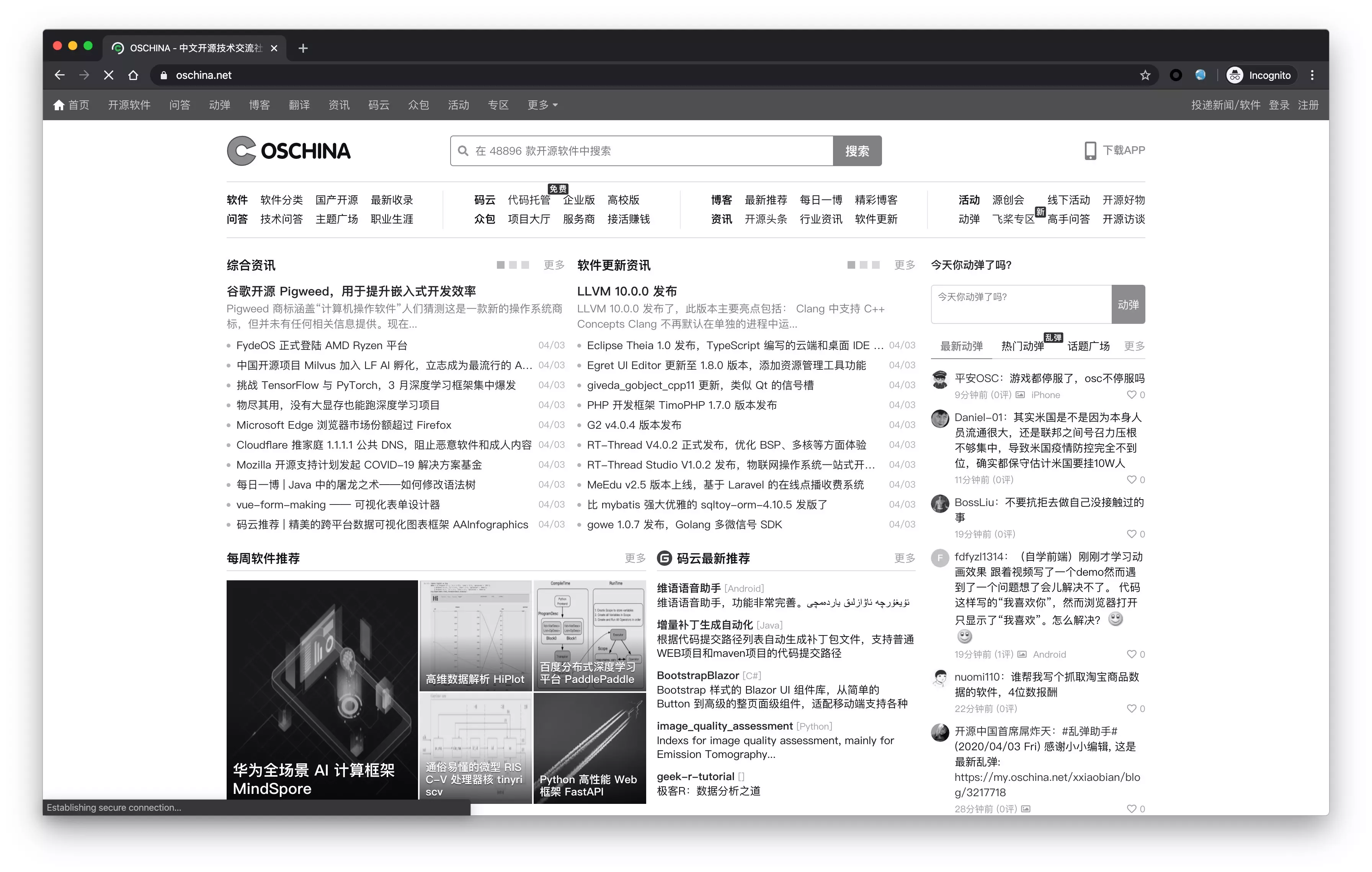This screenshot has height=872, width=1372.
Task: Click the 码云 G logo icon
Action: 664,558
